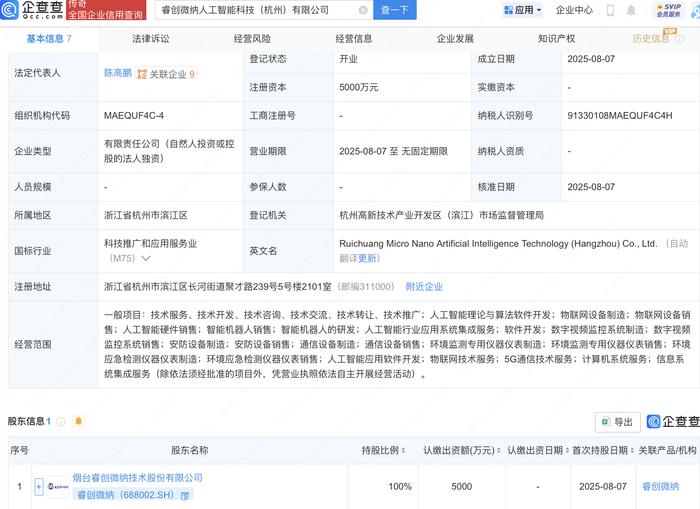The image size is (700, 509).
Task: Expand the 国标行业 M75 chevron
Action: tap(146, 258)
